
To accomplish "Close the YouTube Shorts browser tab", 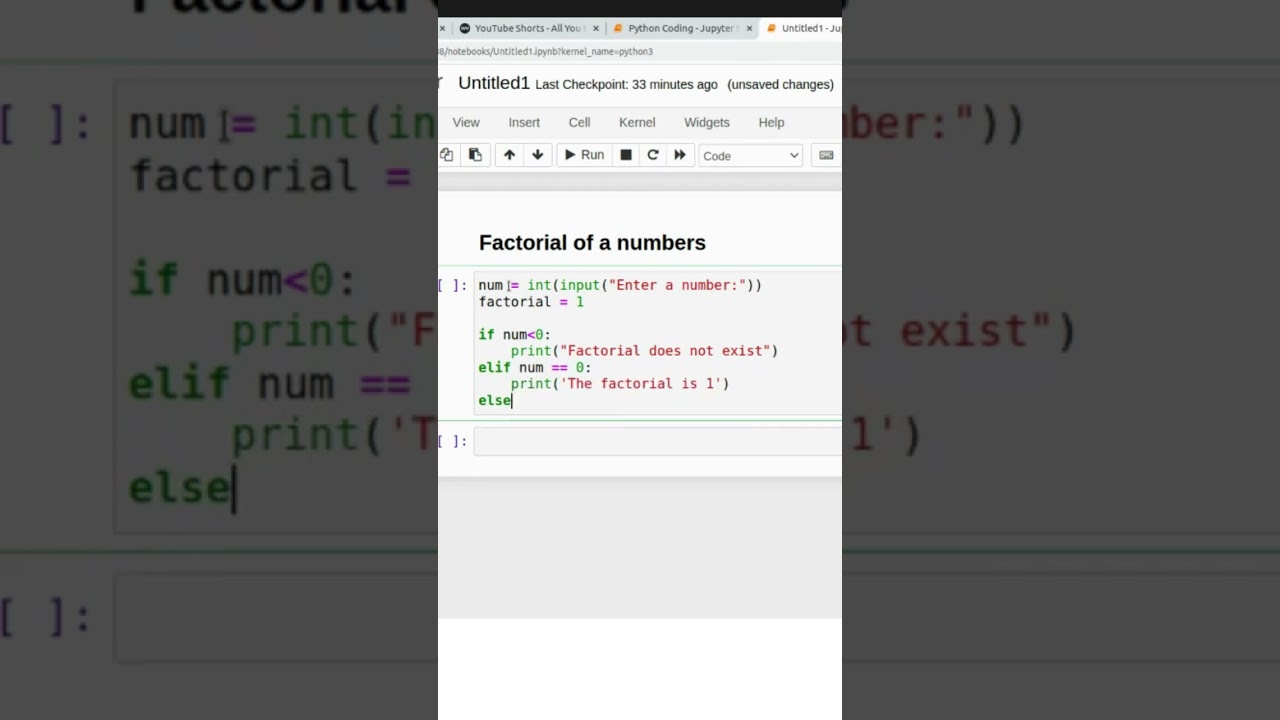I will (x=596, y=28).
